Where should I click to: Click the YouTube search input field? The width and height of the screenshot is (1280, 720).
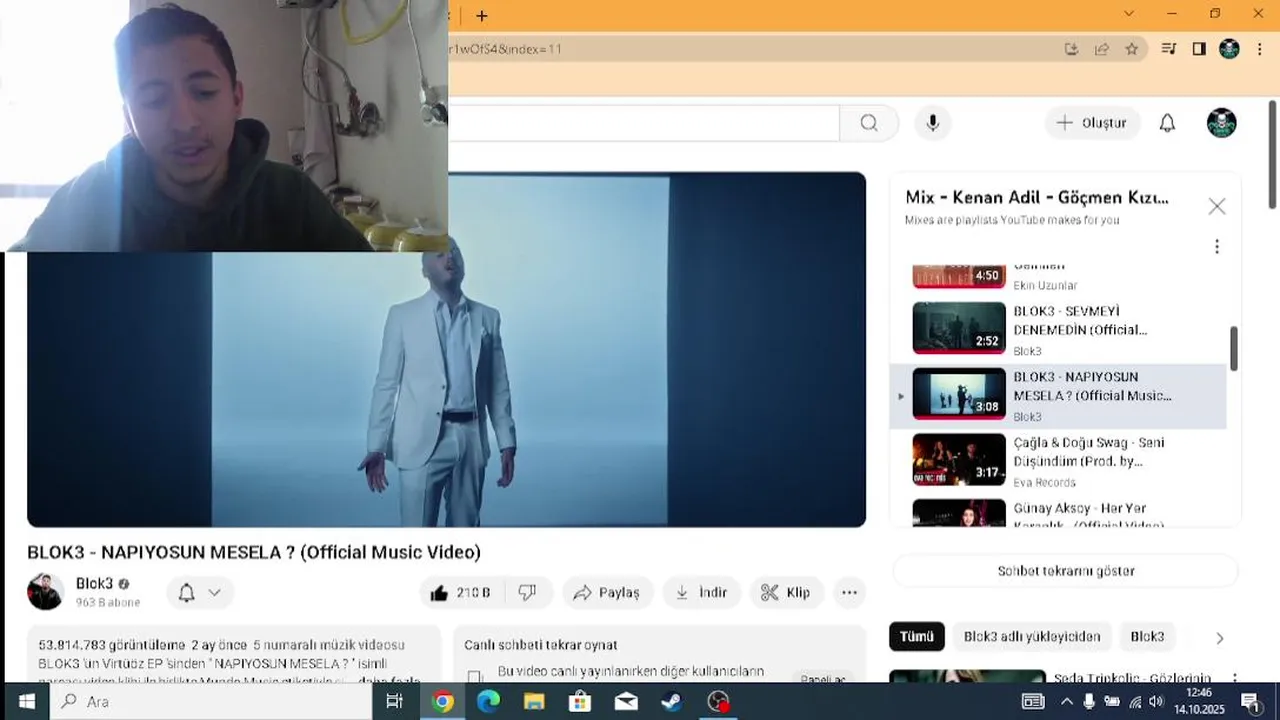643,123
